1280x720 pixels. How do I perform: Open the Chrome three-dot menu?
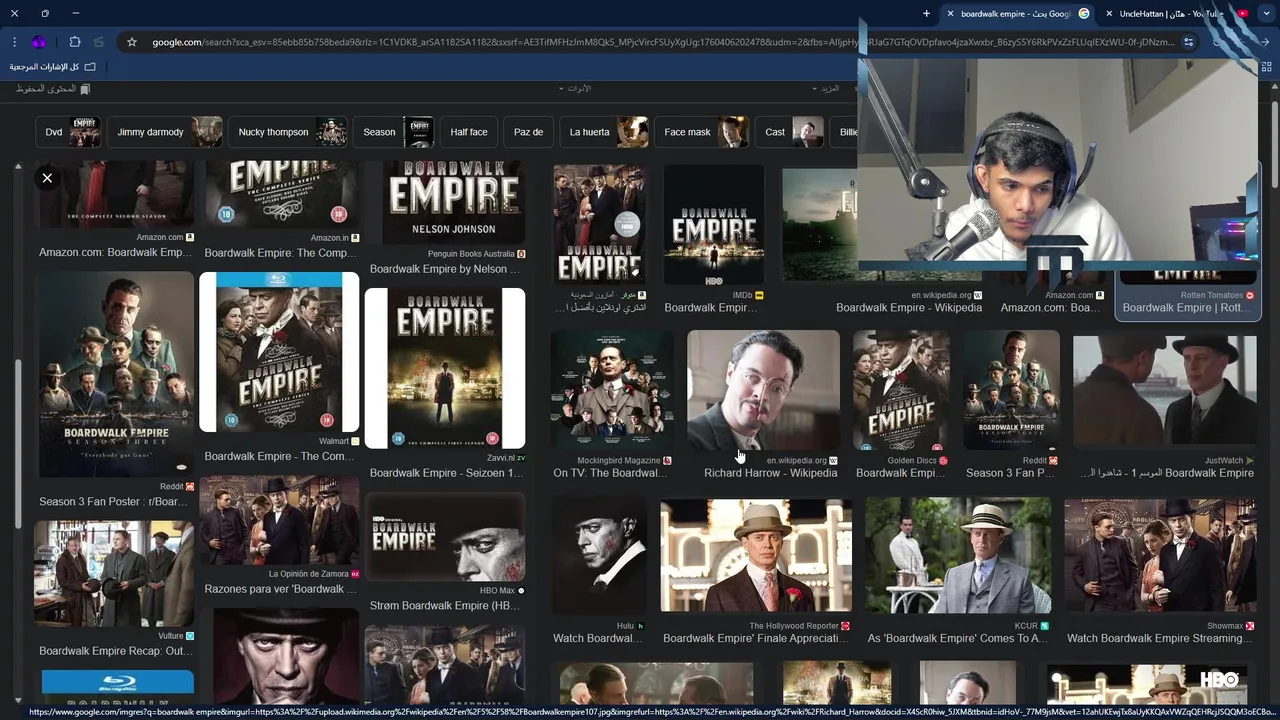[x=14, y=42]
